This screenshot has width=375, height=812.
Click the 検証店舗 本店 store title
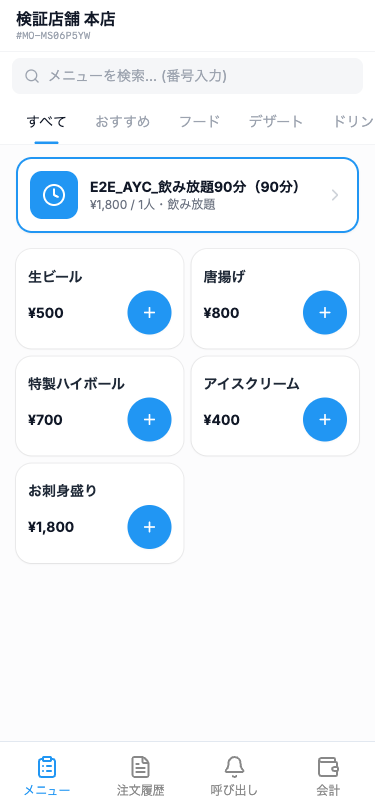pos(66,19)
